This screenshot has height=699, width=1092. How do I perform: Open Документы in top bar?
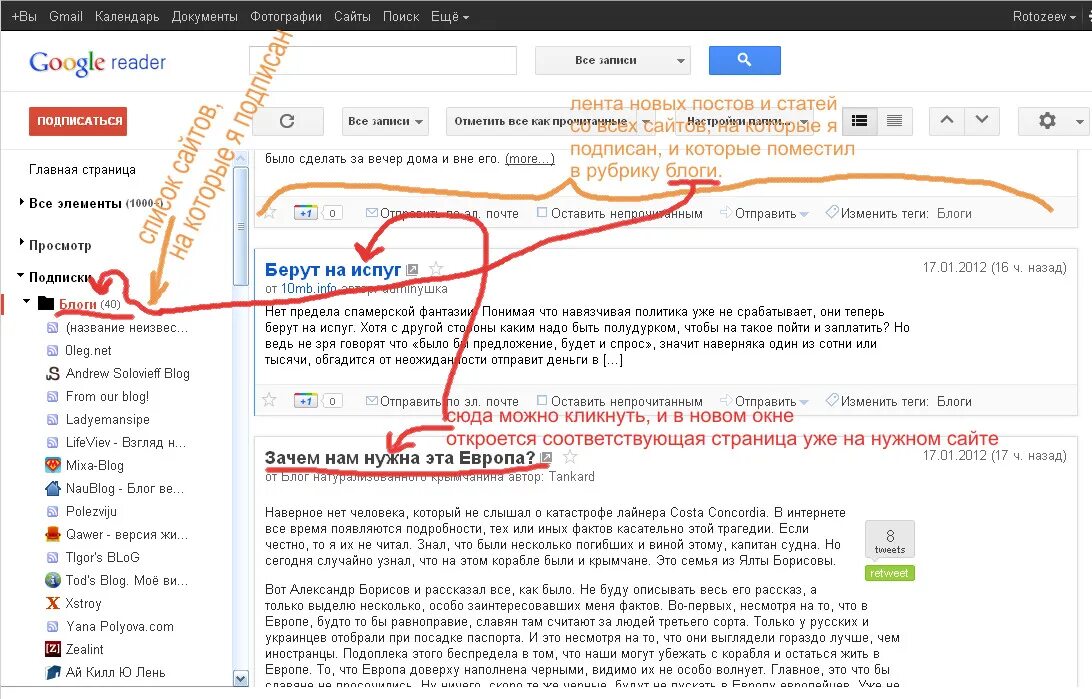(205, 16)
